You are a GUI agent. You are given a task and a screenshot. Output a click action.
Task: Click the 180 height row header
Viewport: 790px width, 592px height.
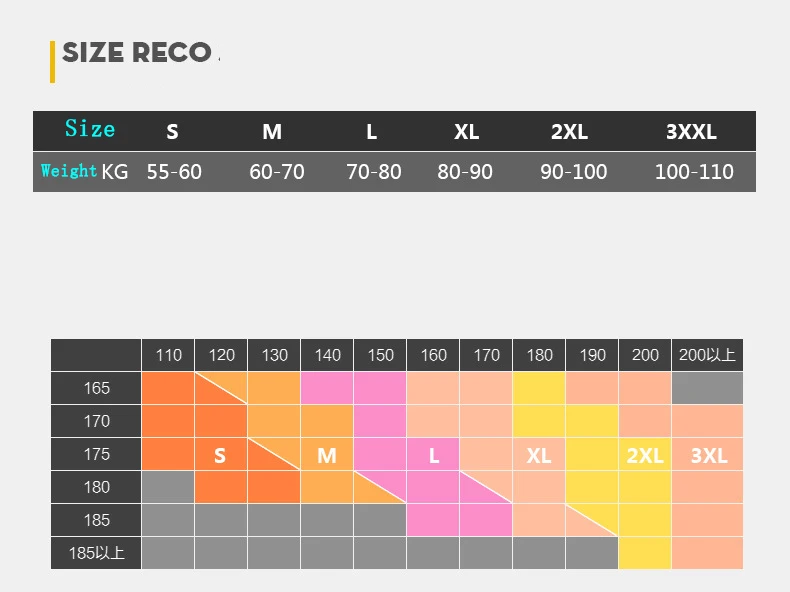point(97,487)
